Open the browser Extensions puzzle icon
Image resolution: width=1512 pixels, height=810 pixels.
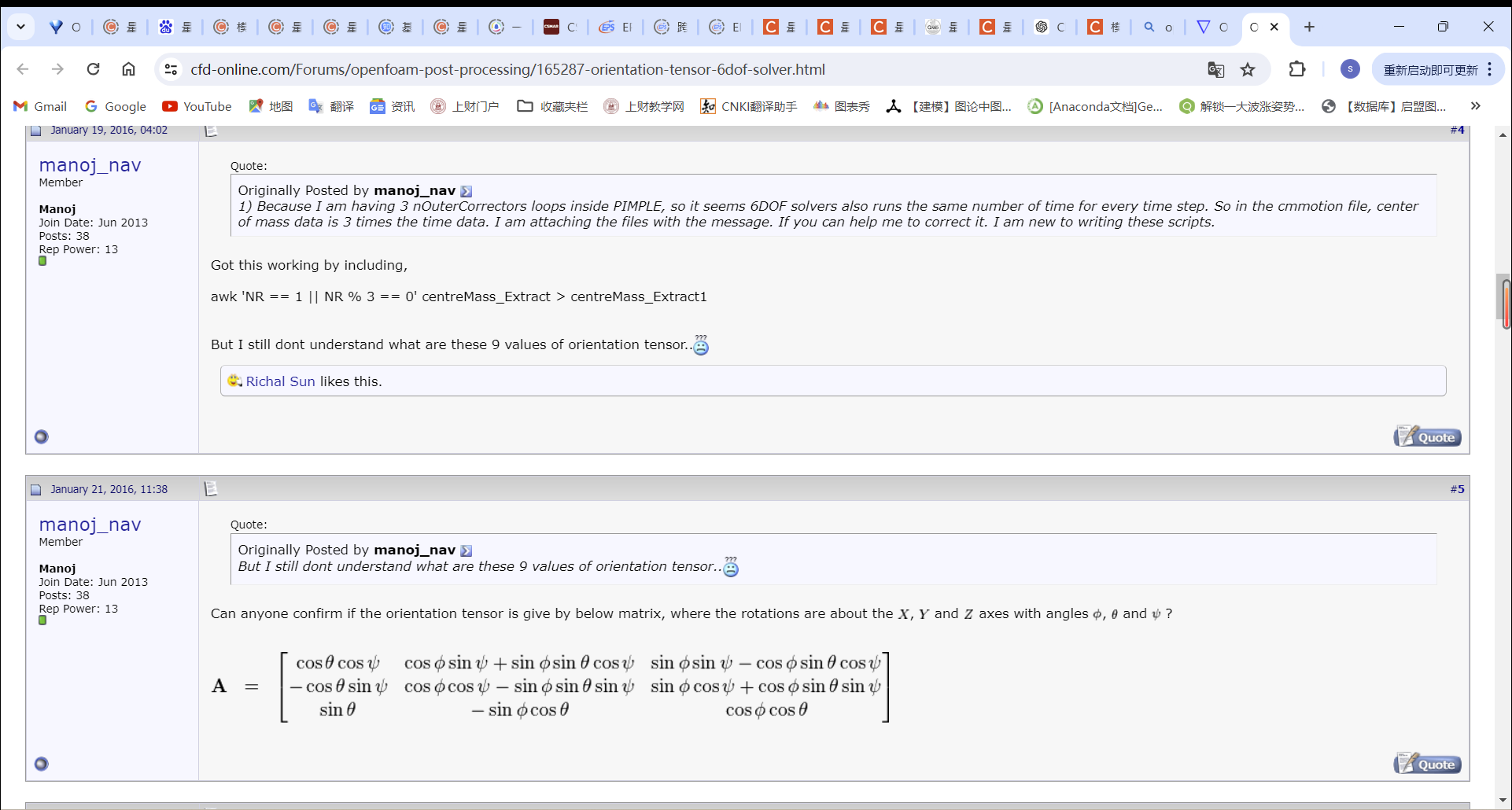coord(1297,69)
